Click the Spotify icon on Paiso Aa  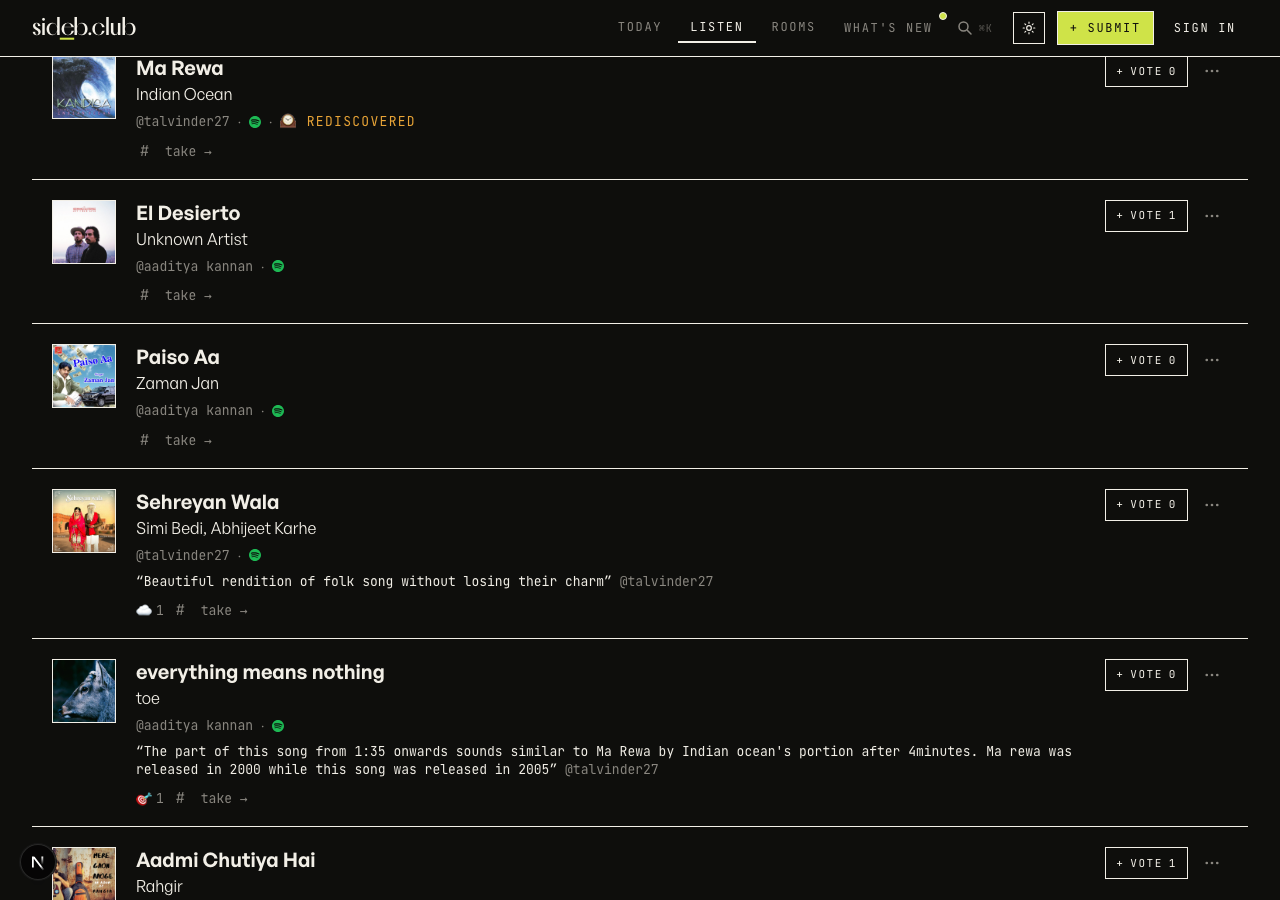point(278,411)
